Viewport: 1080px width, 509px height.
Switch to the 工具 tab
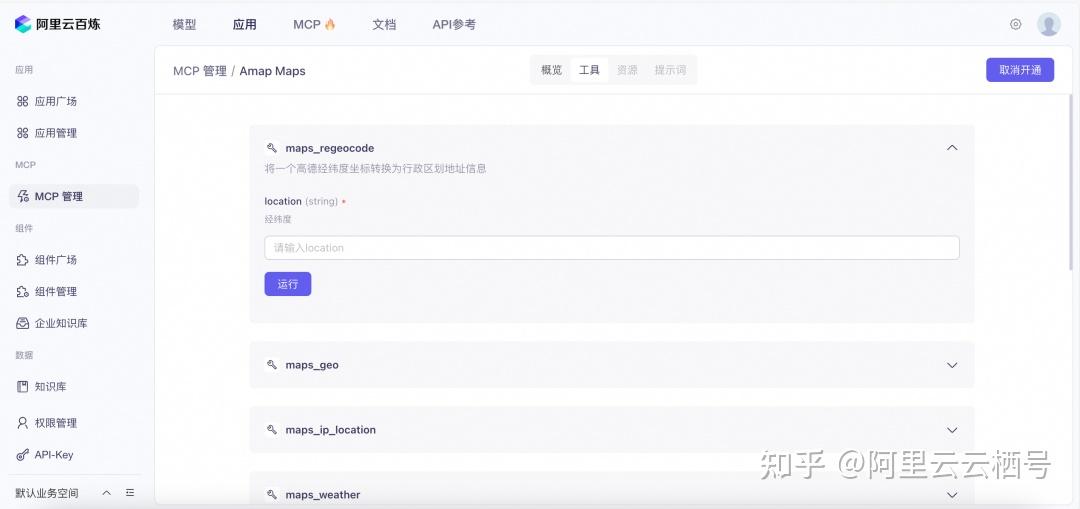[590, 70]
